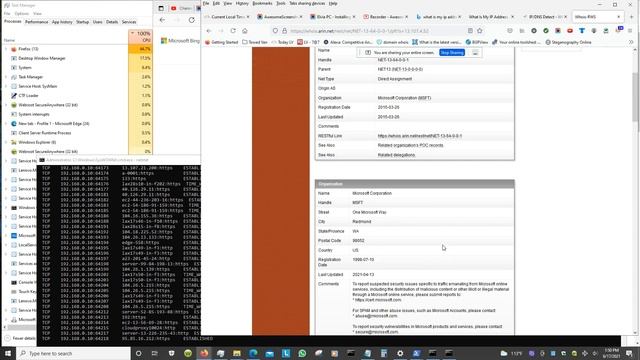Open Startup tab in Task Manager

point(82,22)
